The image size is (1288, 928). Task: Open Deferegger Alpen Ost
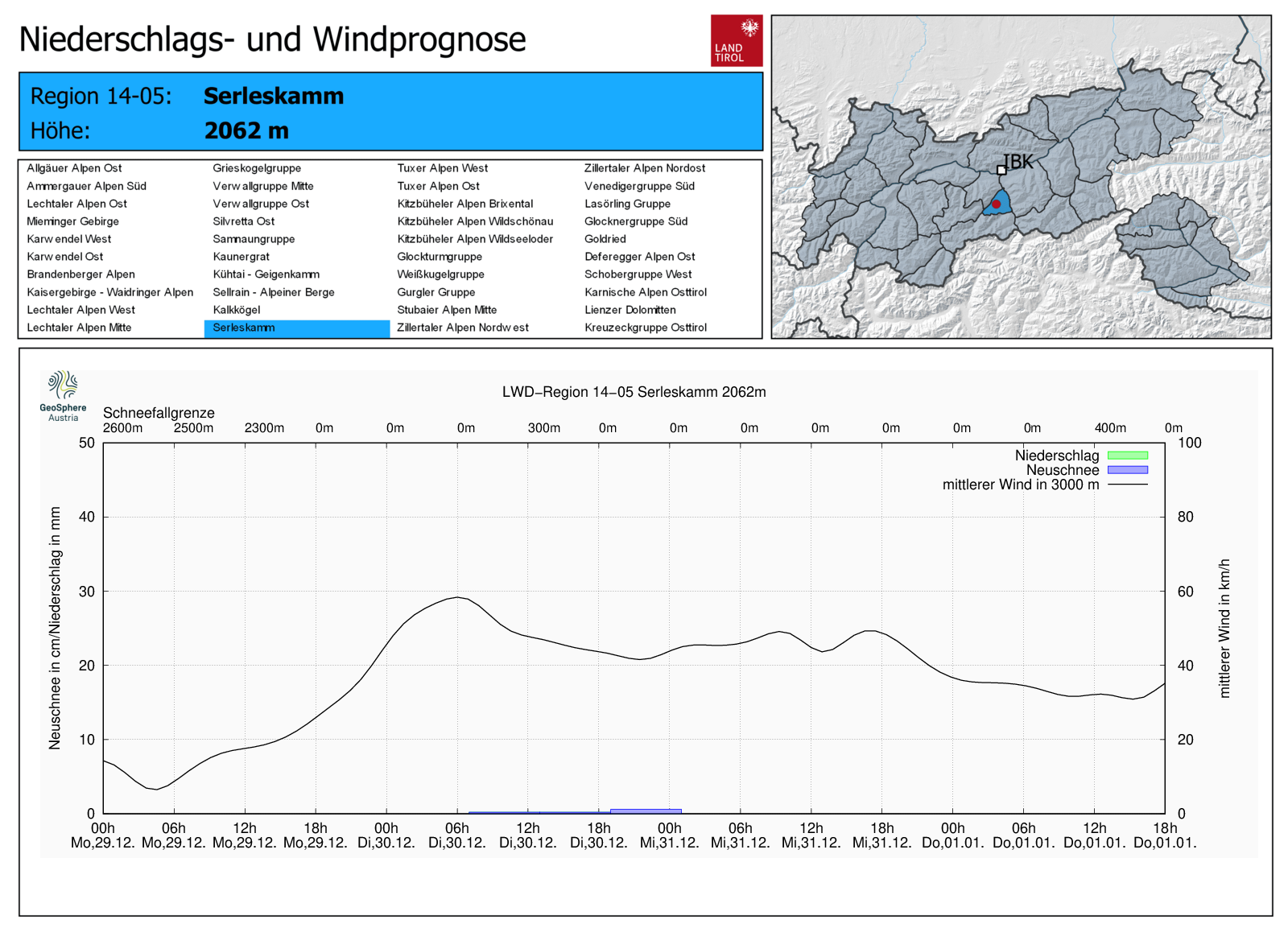(640, 257)
